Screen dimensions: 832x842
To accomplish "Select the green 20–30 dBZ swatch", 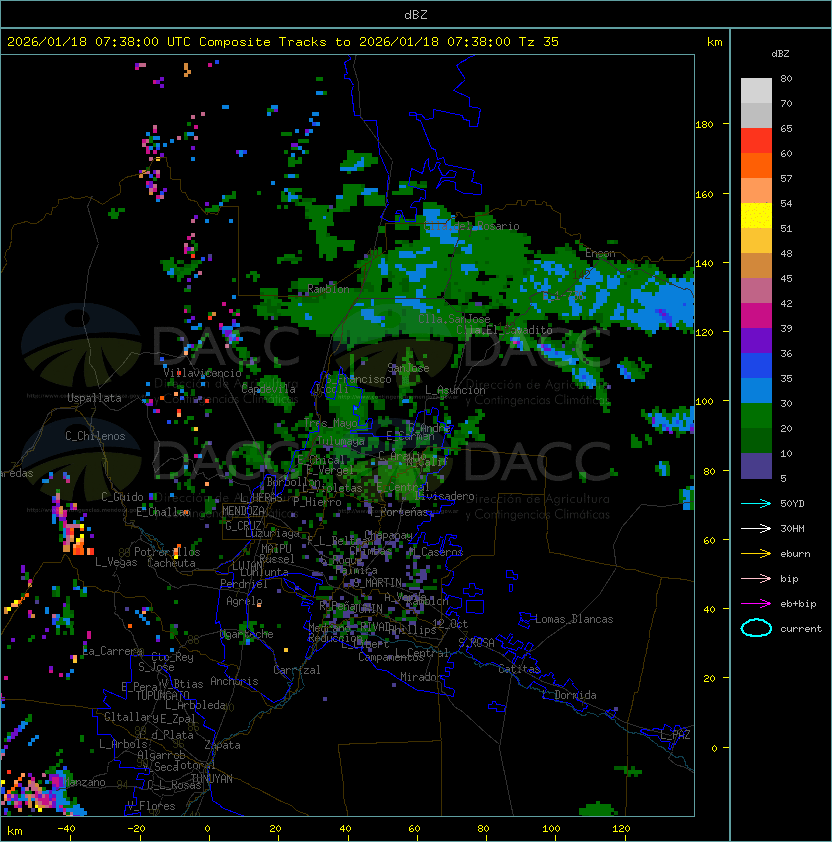I will [x=756, y=416].
